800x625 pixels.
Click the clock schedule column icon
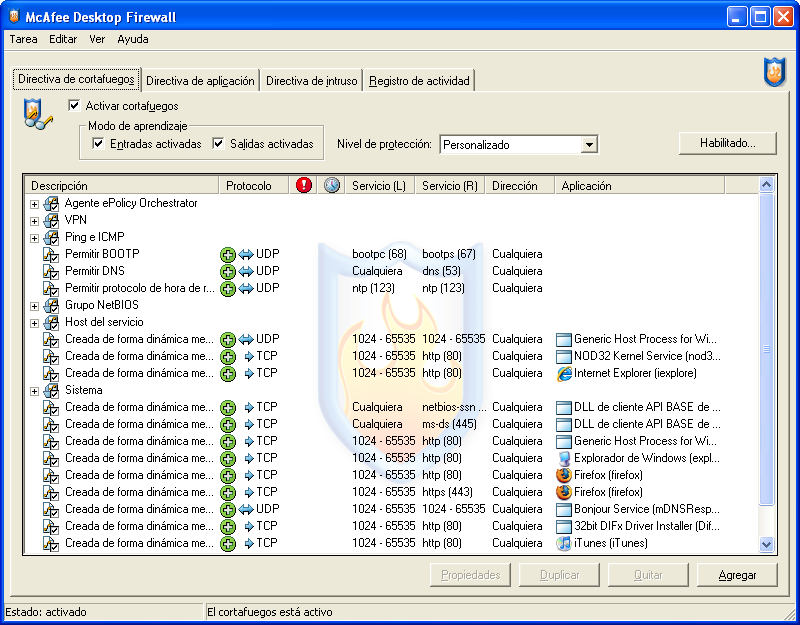click(x=332, y=185)
